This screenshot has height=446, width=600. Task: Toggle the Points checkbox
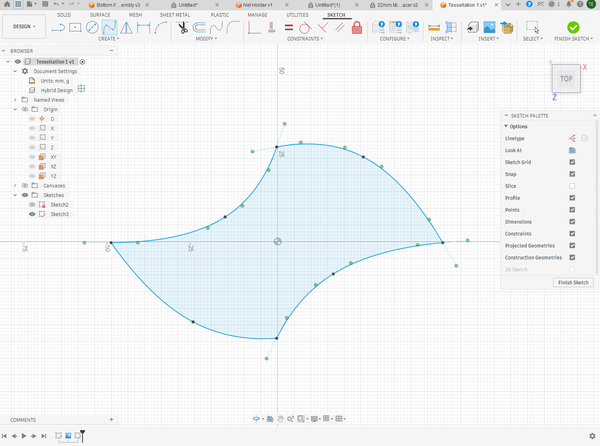(572, 210)
